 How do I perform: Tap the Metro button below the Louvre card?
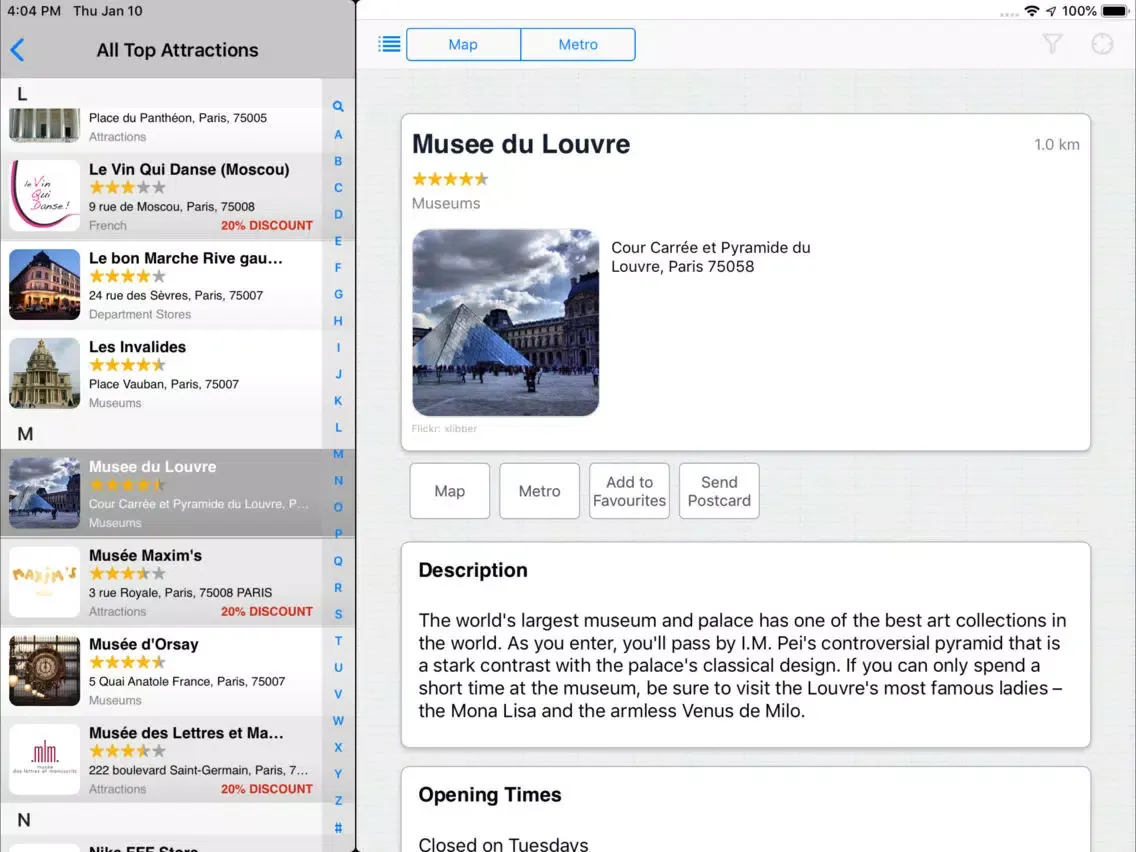[539, 491]
